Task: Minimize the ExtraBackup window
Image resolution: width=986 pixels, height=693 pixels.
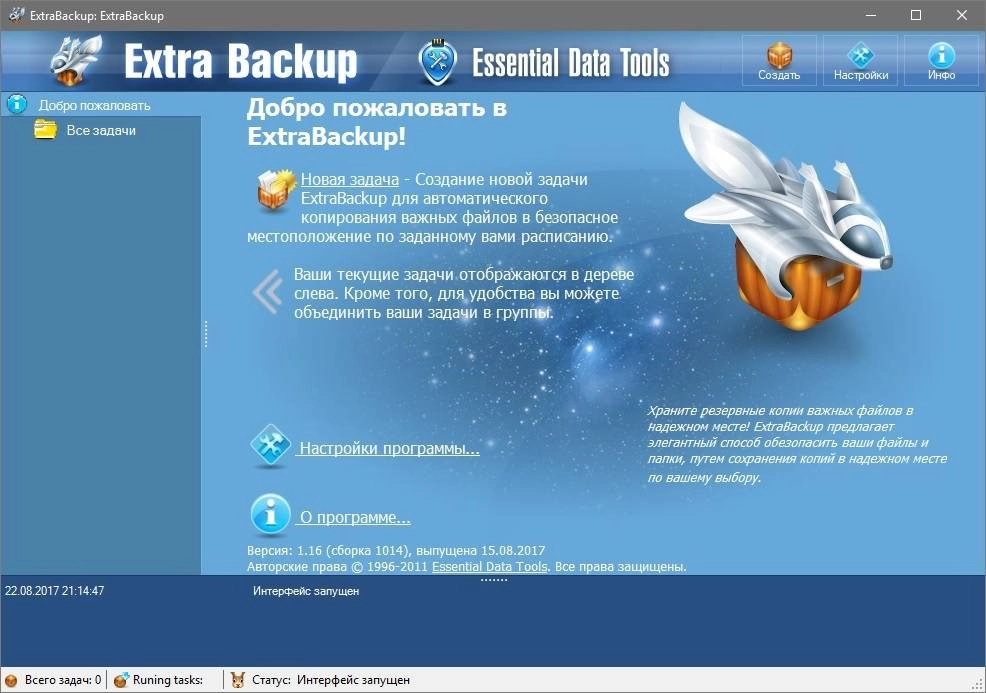Action: [871, 15]
